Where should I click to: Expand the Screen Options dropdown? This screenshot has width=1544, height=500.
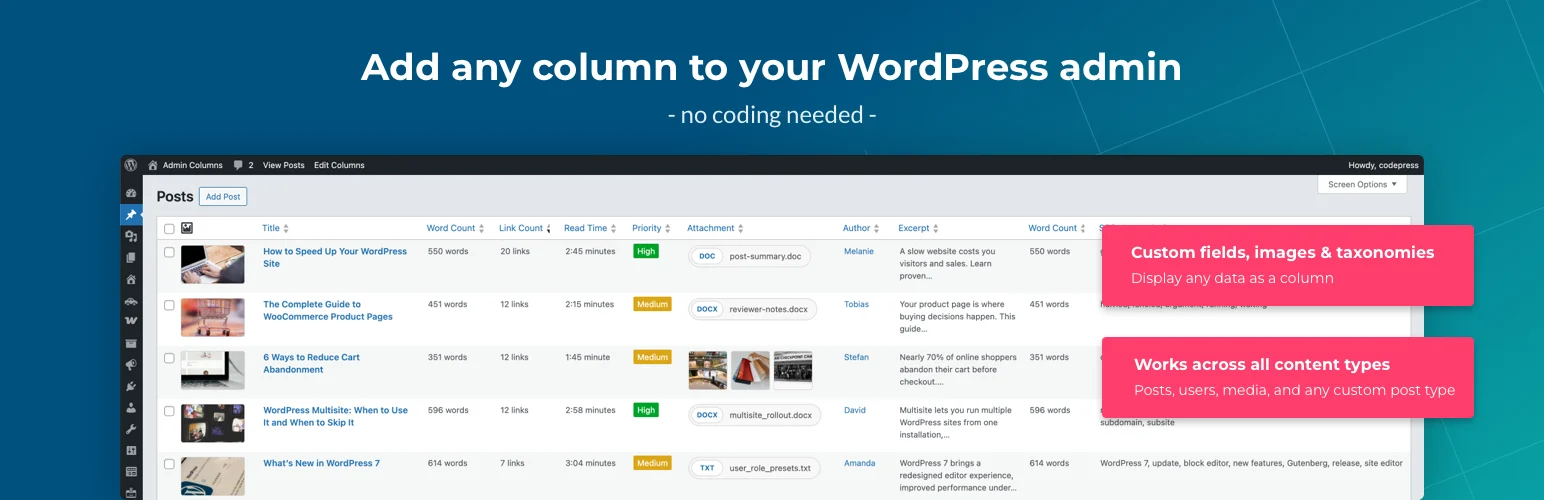coord(1362,184)
